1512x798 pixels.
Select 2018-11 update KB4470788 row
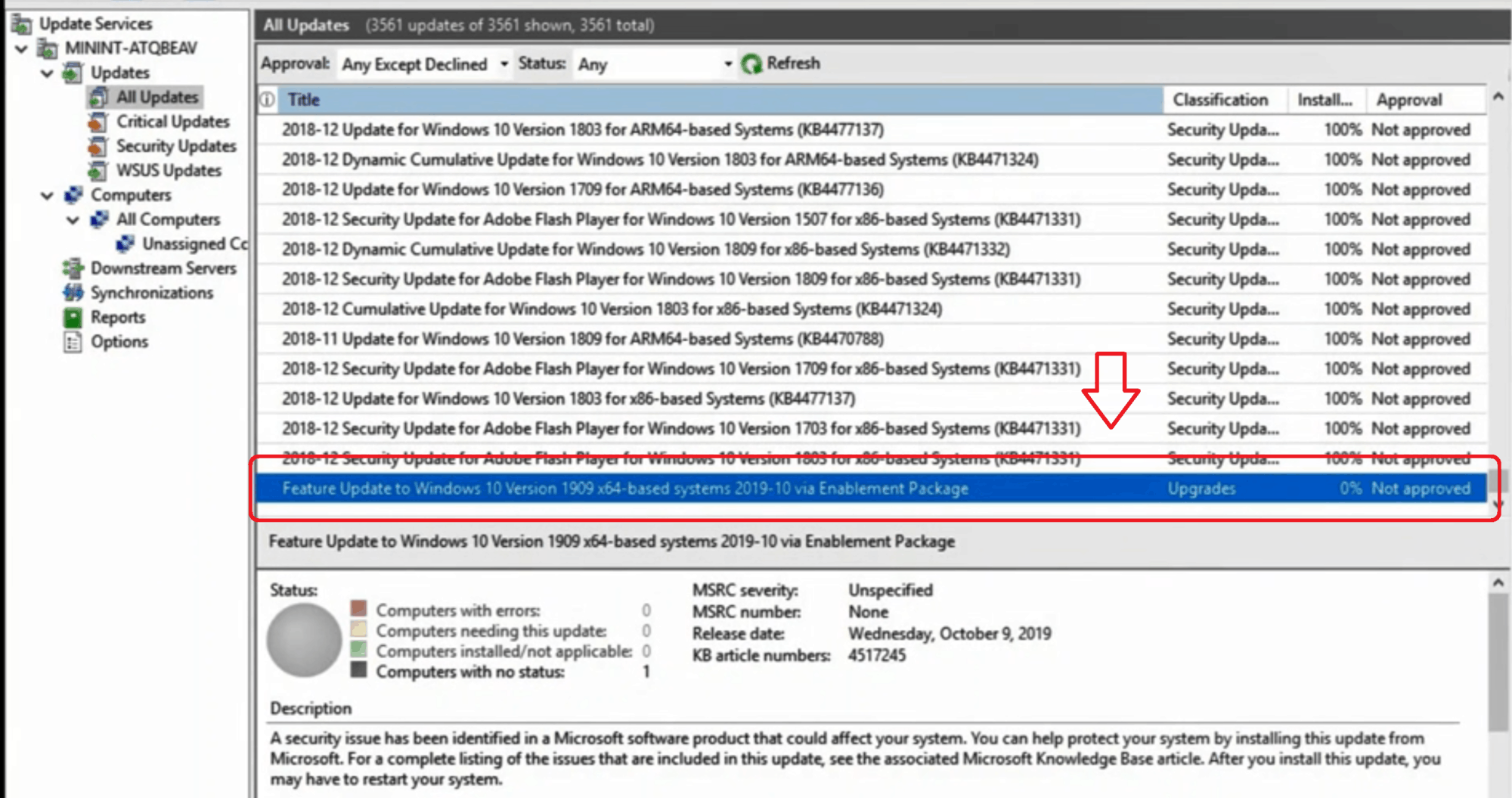click(871, 339)
